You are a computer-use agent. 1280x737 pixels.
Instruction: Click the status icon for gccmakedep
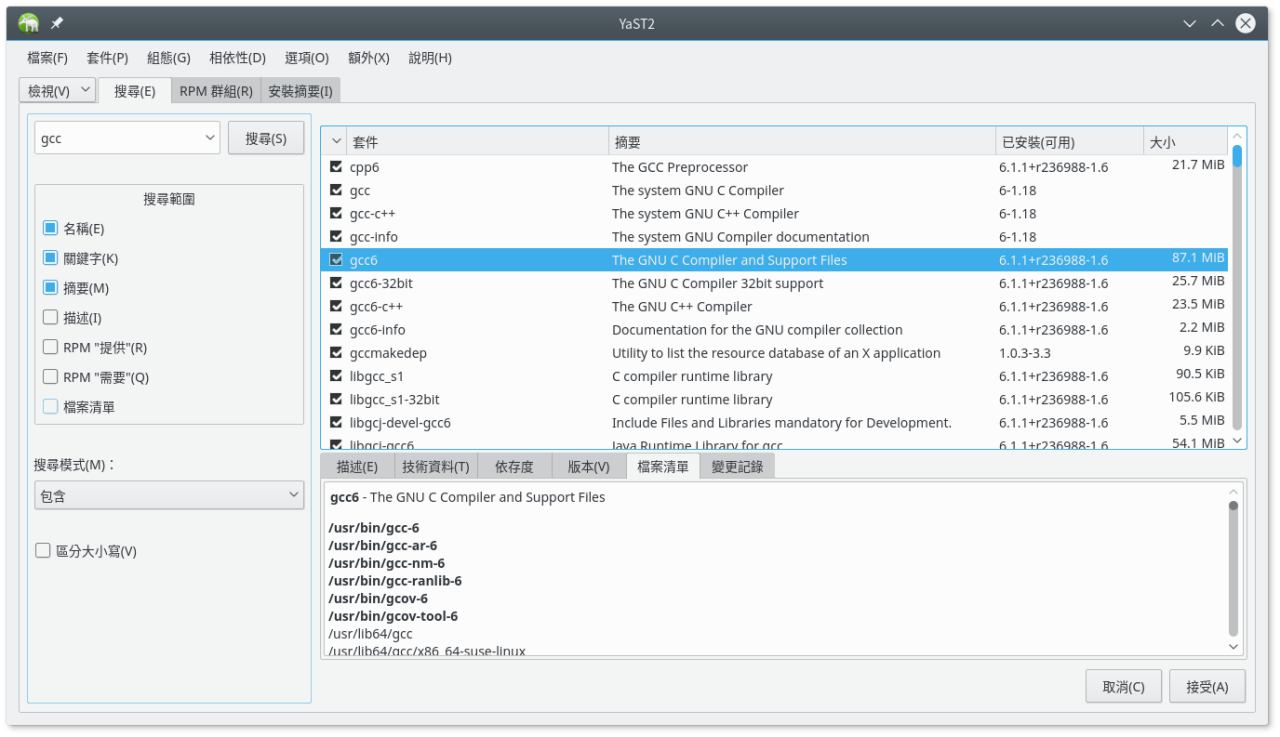coord(336,353)
